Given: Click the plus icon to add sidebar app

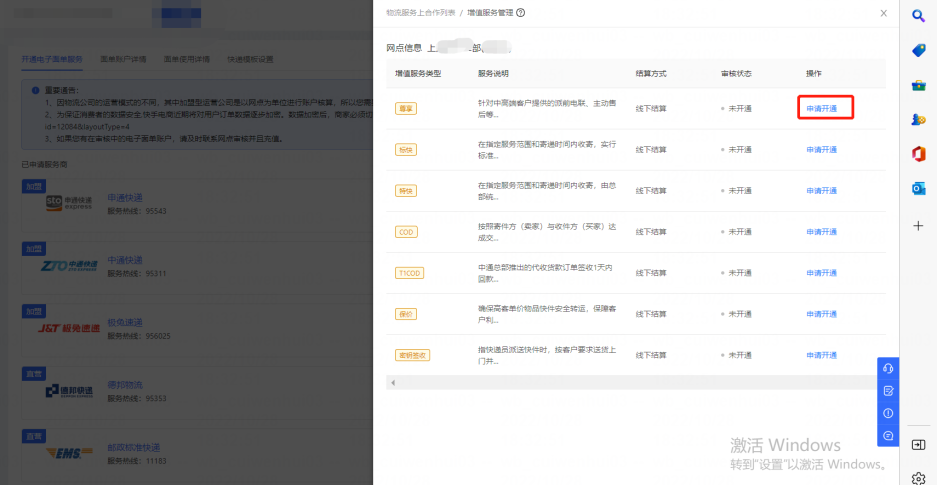Looking at the screenshot, I should (x=918, y=225).
